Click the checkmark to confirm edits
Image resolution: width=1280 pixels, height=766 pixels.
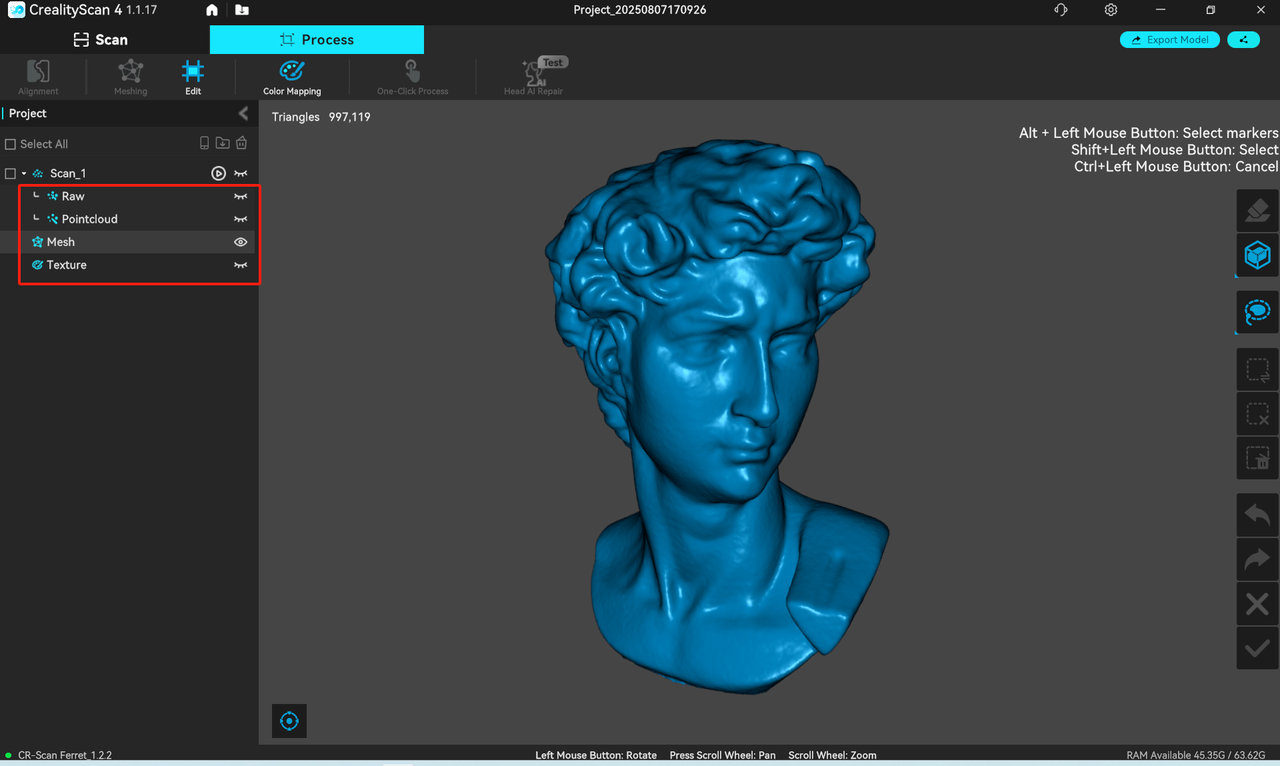[1257, 649]
